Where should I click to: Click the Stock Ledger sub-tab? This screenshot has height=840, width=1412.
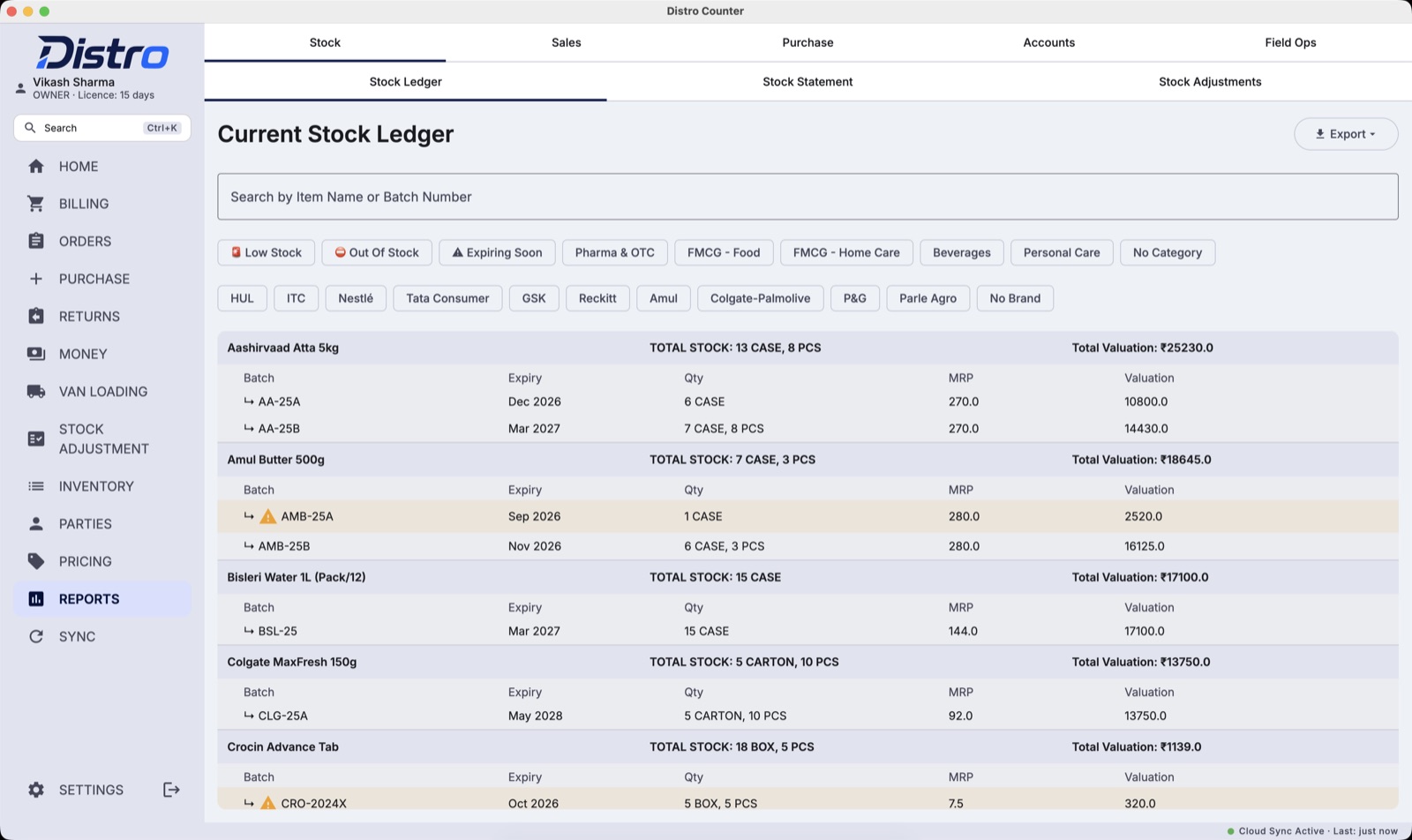point(405,82)
